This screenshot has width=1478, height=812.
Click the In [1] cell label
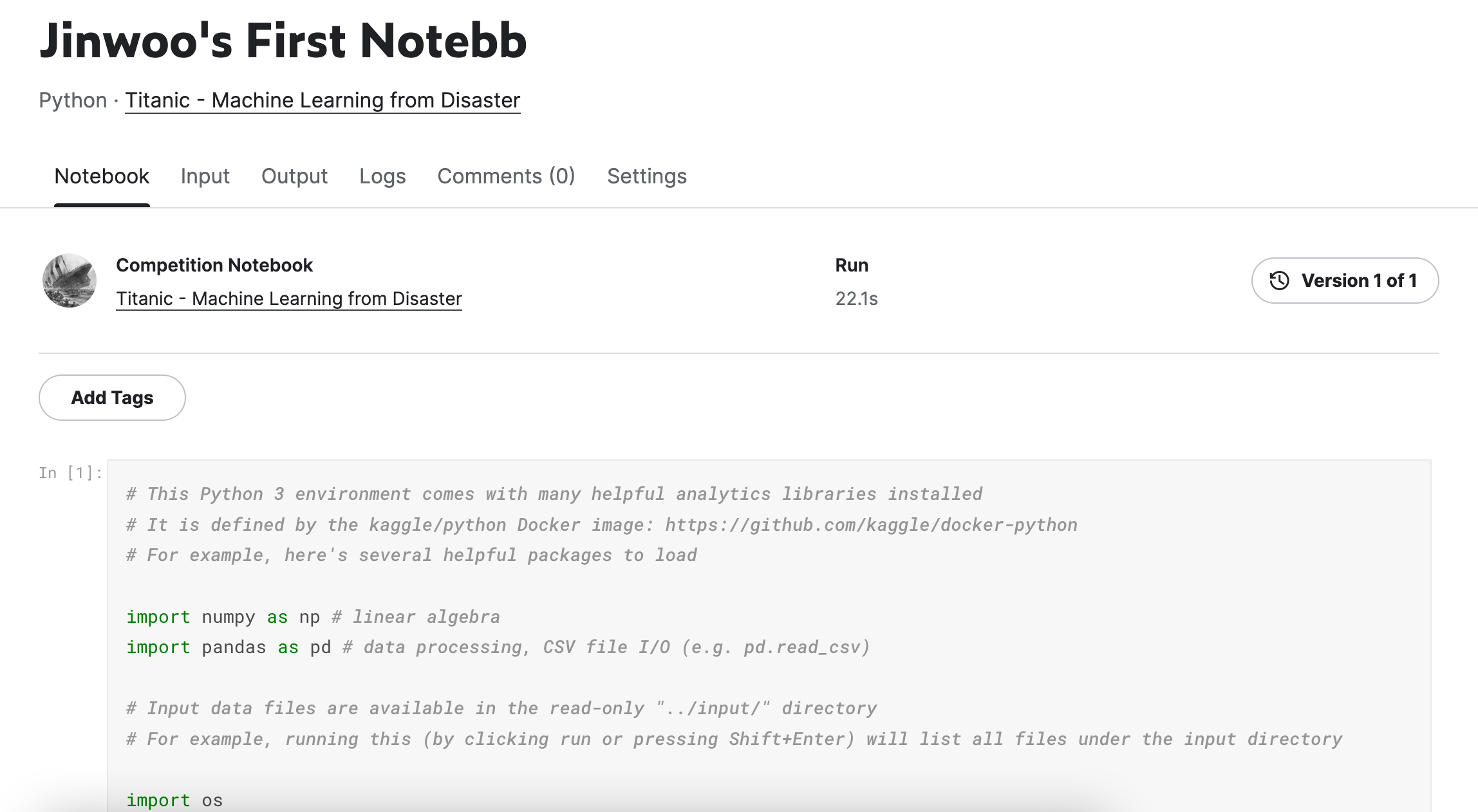(70, 473)
